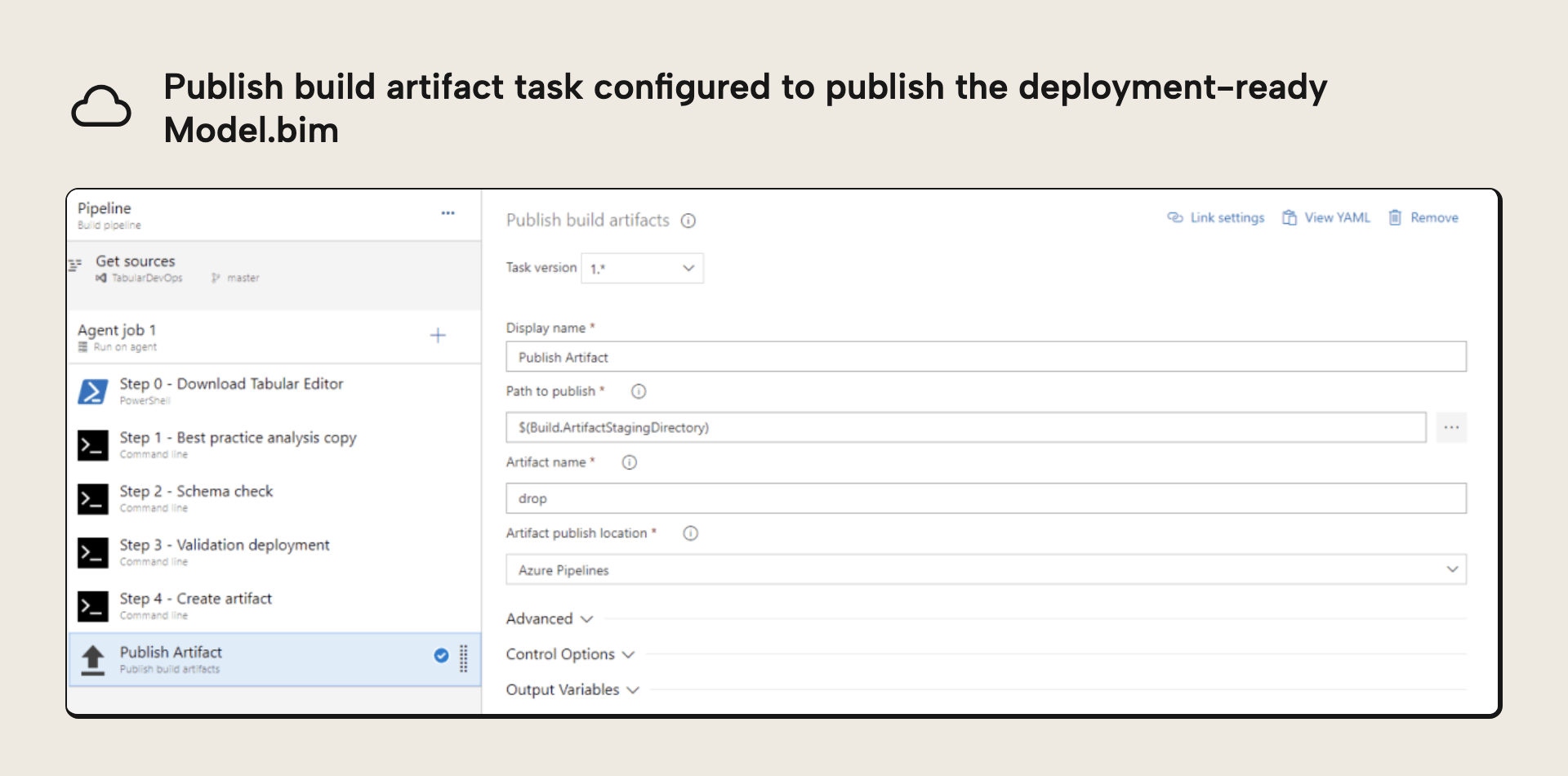
Task: Expand Output Variables section
Action: point(572,690)
